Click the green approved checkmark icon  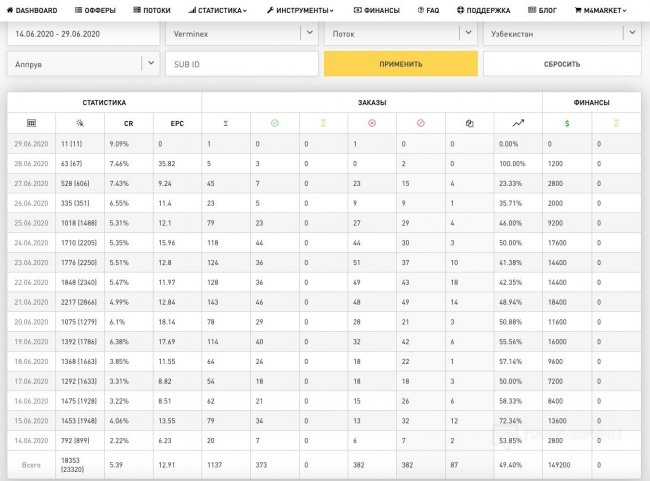[x=274, y=123]
